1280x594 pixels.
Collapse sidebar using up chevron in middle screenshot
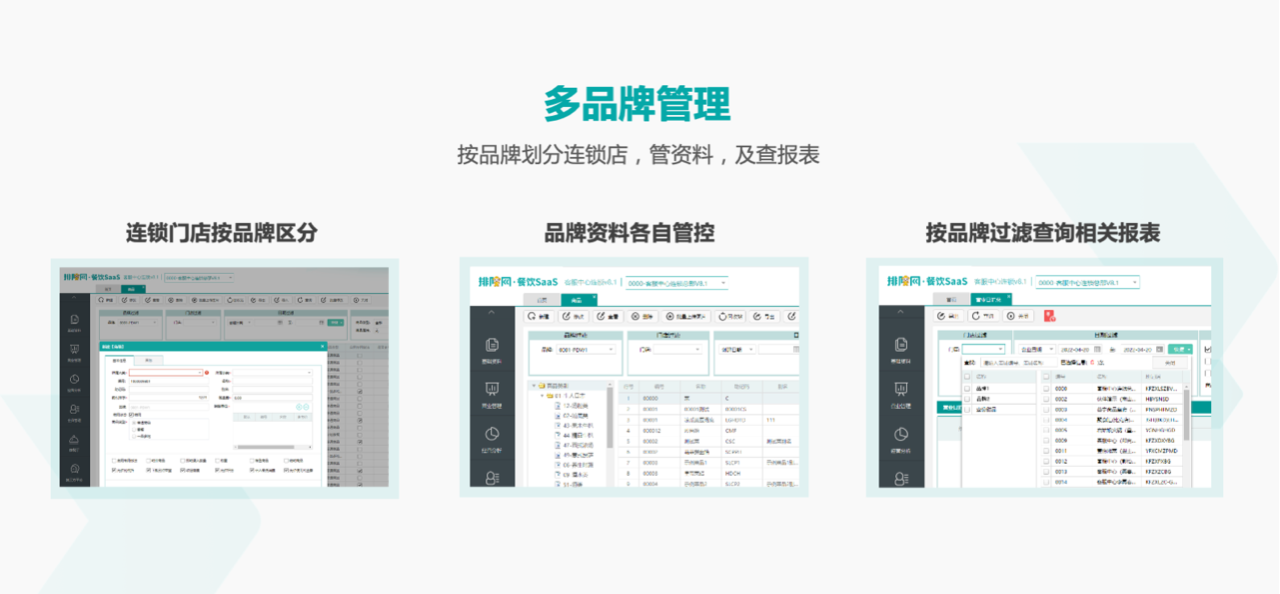pyautogui.click(x=491, y=313)
